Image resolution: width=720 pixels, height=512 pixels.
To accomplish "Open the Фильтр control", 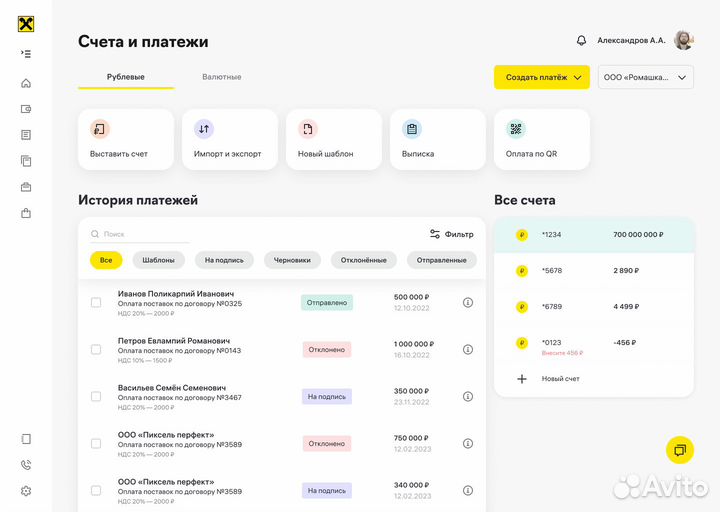I will [451, 234].
